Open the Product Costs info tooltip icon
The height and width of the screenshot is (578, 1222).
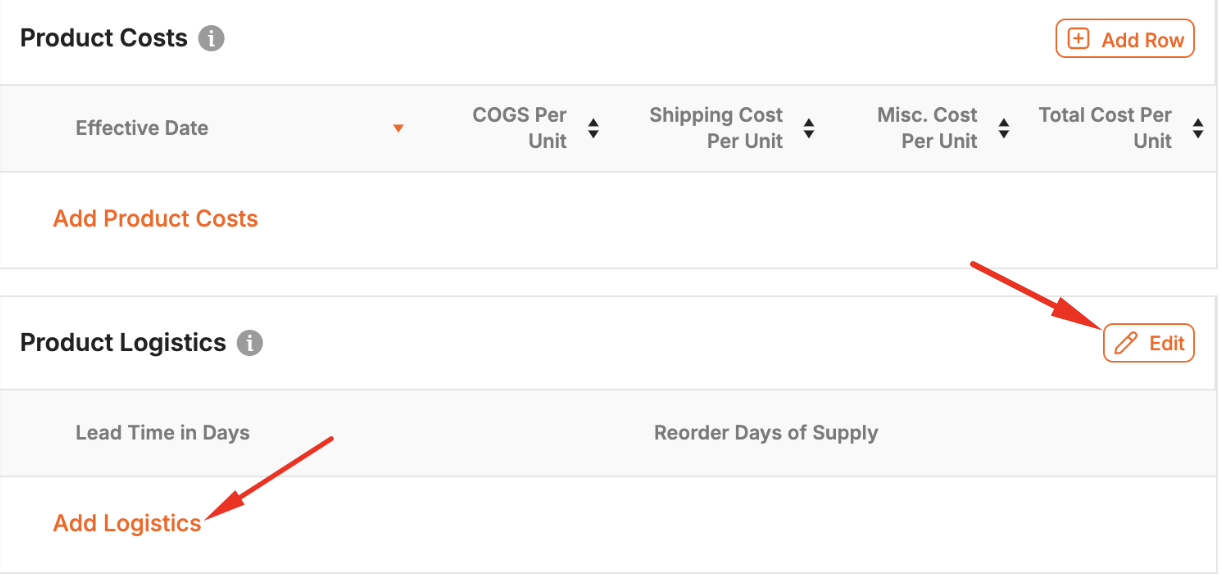[211, 39]
